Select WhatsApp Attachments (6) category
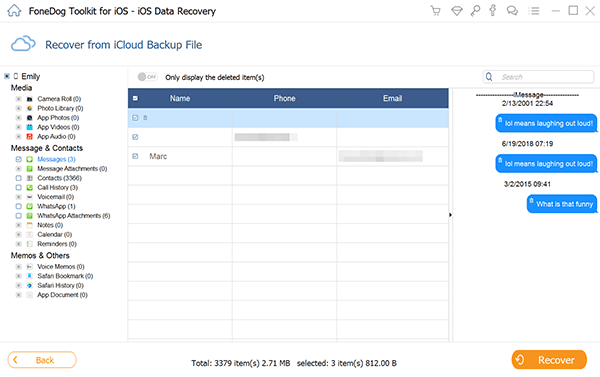The width and height of the screenshot is (600, 377). tap(73, 216)
